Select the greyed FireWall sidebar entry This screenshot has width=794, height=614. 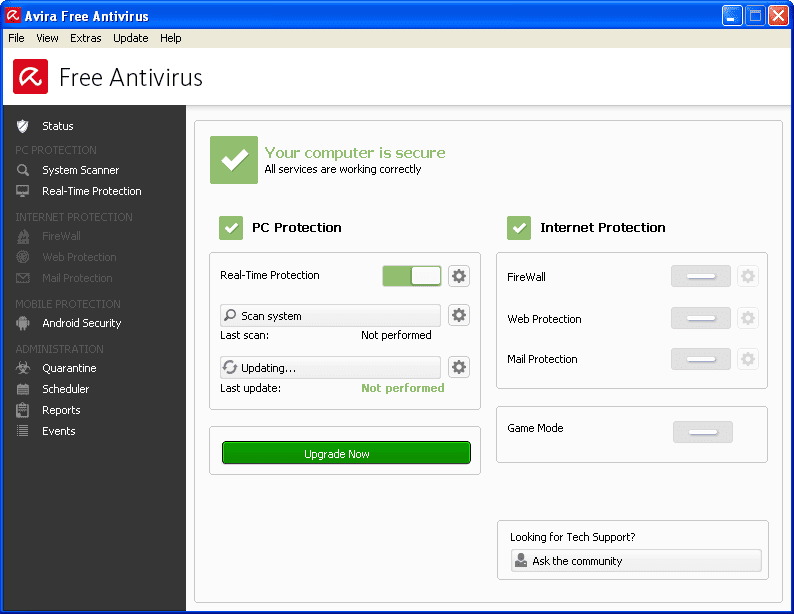61,236
